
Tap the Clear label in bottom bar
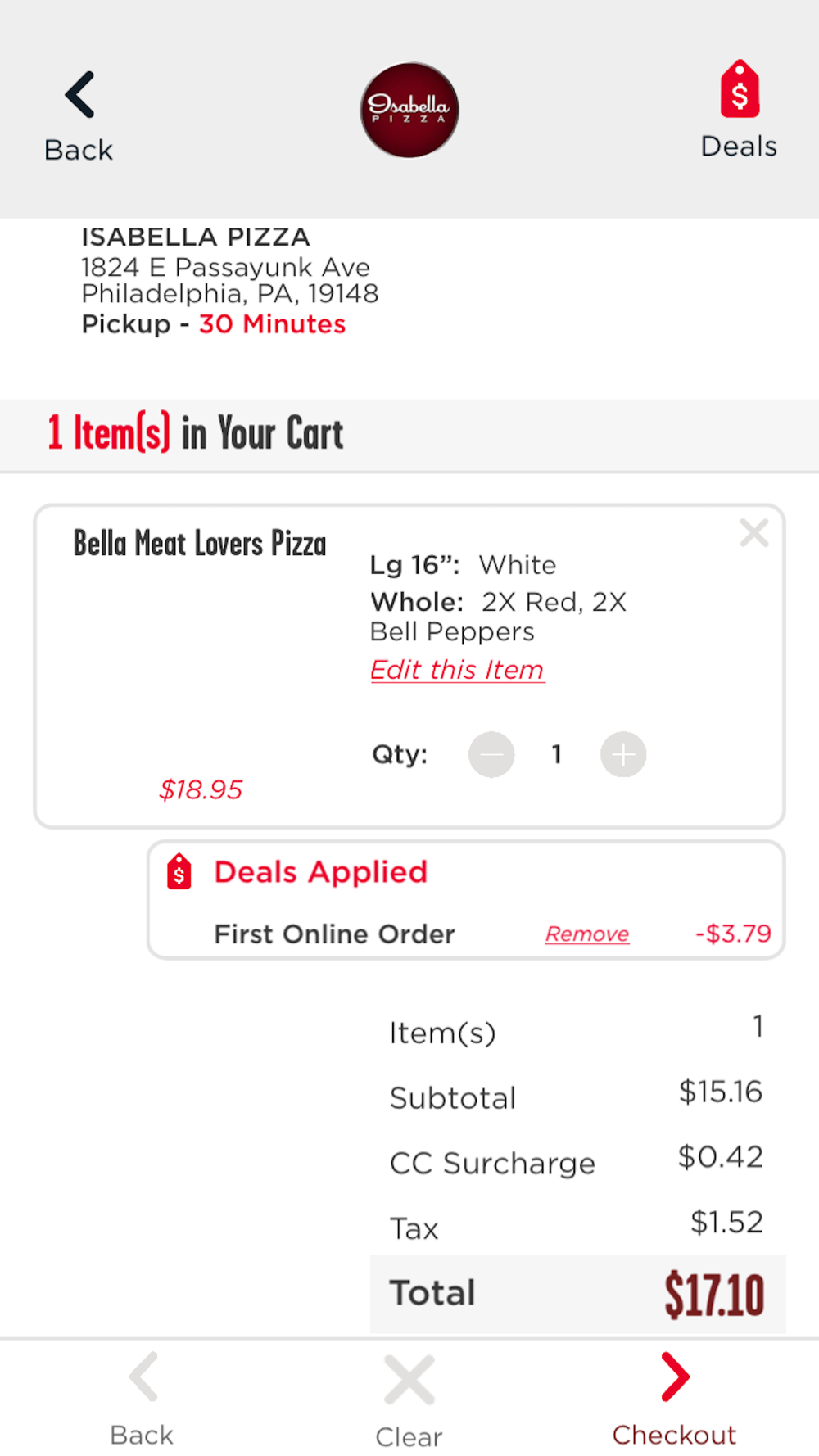(x=409, y=1437)
